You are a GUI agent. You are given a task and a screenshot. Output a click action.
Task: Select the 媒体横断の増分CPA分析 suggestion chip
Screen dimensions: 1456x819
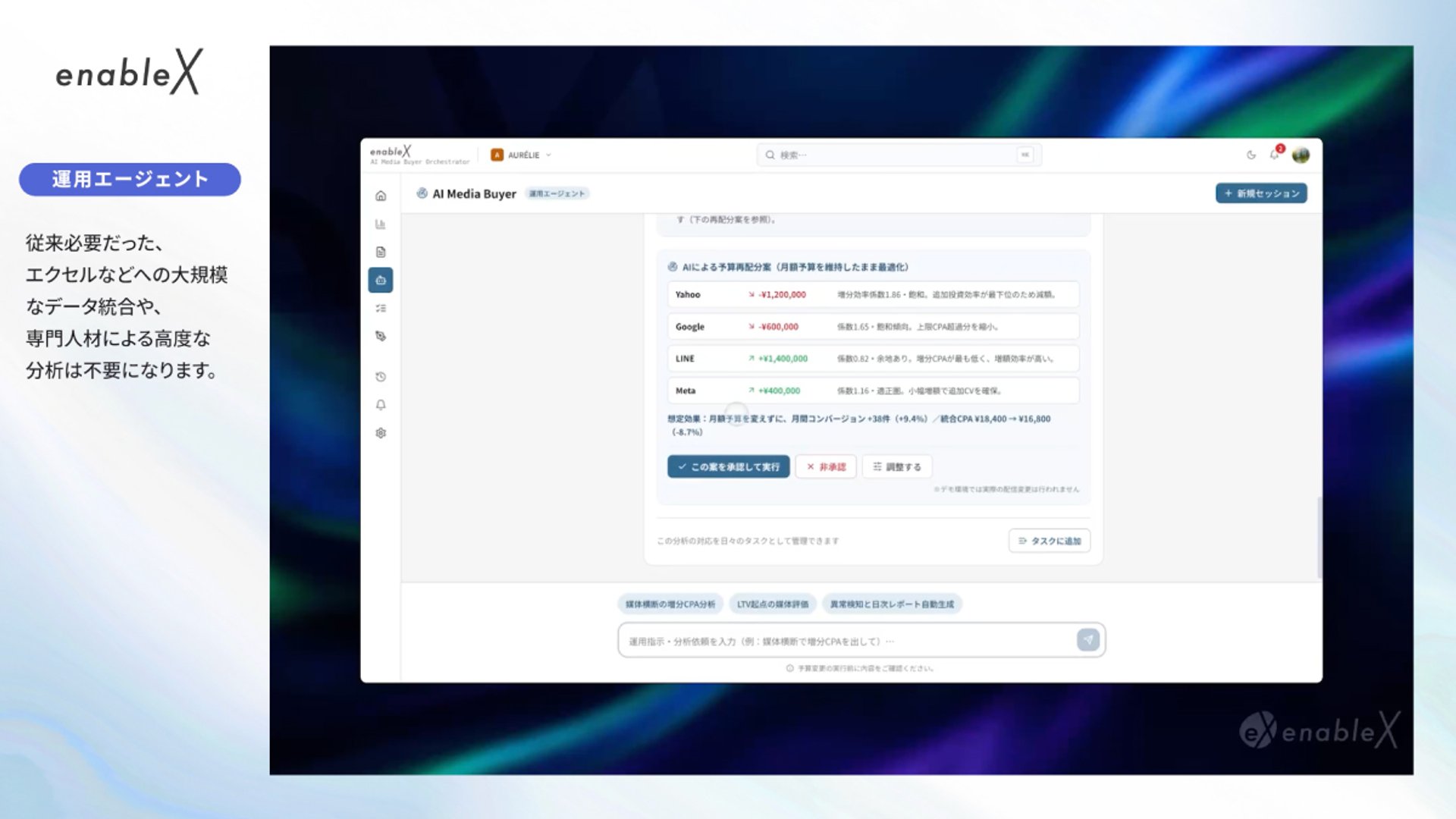(670, 604)
